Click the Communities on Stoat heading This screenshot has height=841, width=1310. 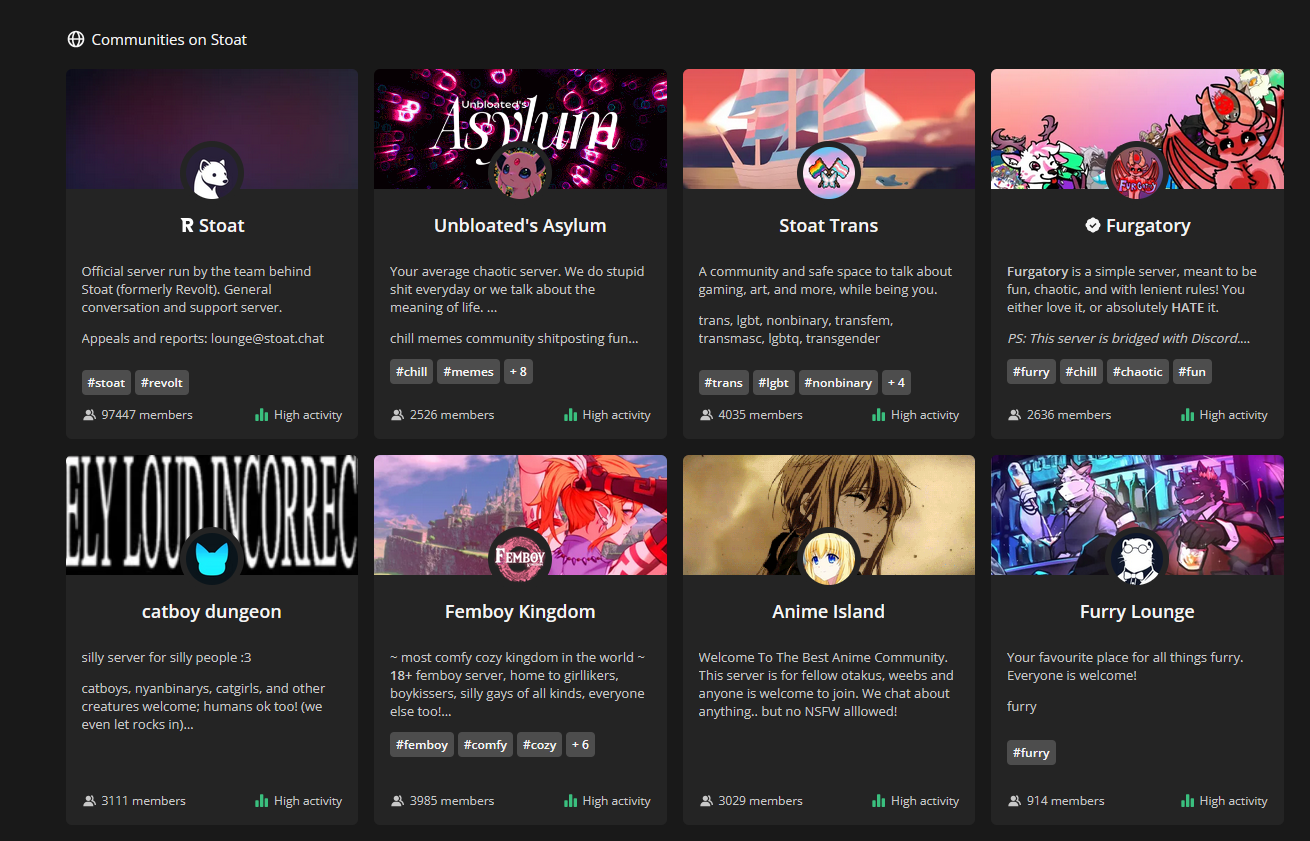[x=169, y=40]
